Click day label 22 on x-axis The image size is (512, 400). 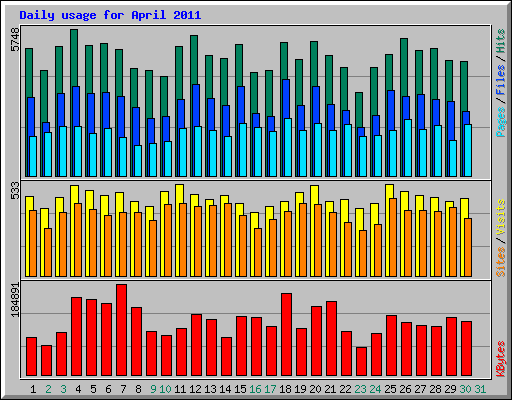click(x=345, y=389)
